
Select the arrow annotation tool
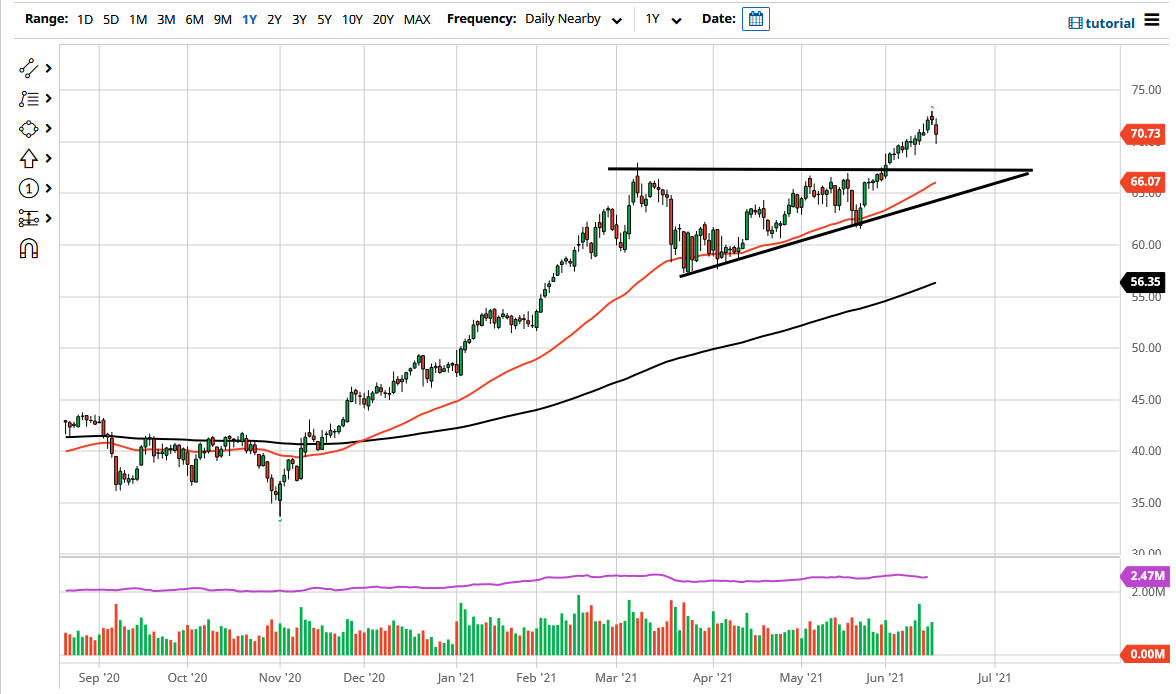pyautogui.click(x=28, y=158)
